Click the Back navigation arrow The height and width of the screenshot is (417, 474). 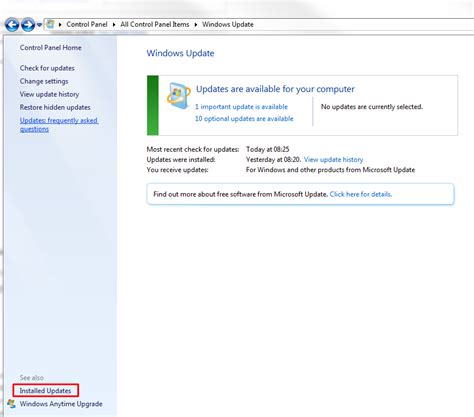point(12,25)
